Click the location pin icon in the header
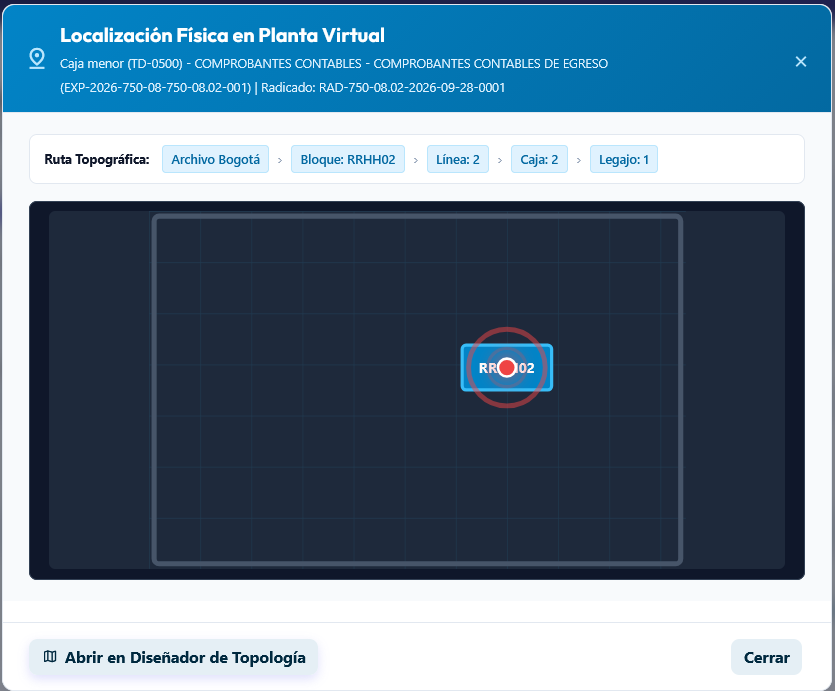This screenshot has width=835, height=691. [x=37, y=59]
